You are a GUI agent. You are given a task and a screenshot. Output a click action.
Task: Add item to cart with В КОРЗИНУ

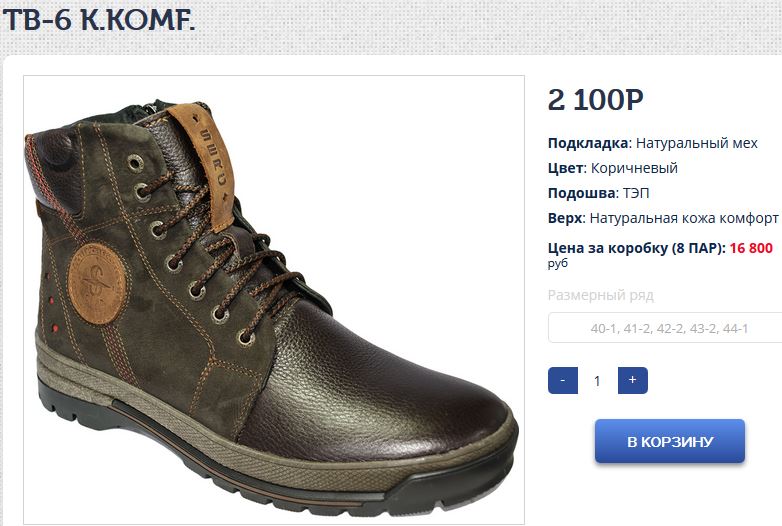click(x=670, y=442)
